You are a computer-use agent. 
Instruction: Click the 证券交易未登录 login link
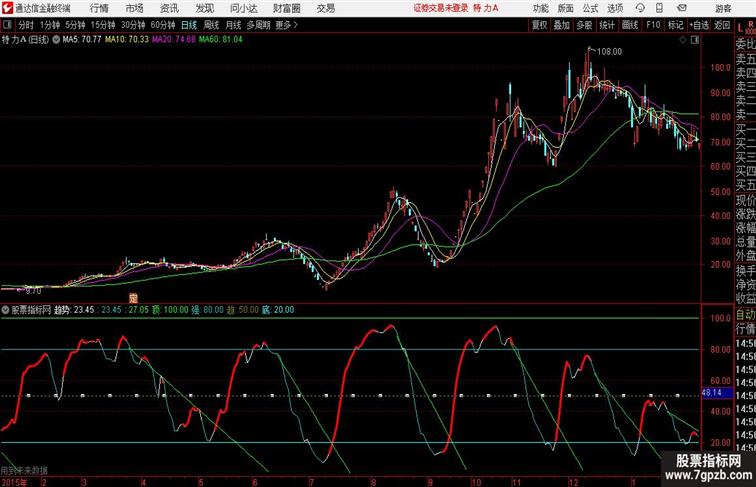[441, 8]
